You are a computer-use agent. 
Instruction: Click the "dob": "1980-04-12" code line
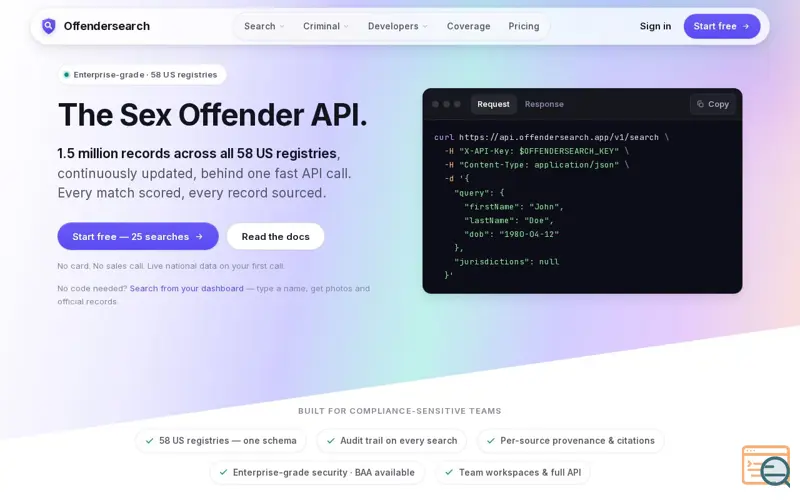point(512,234)
